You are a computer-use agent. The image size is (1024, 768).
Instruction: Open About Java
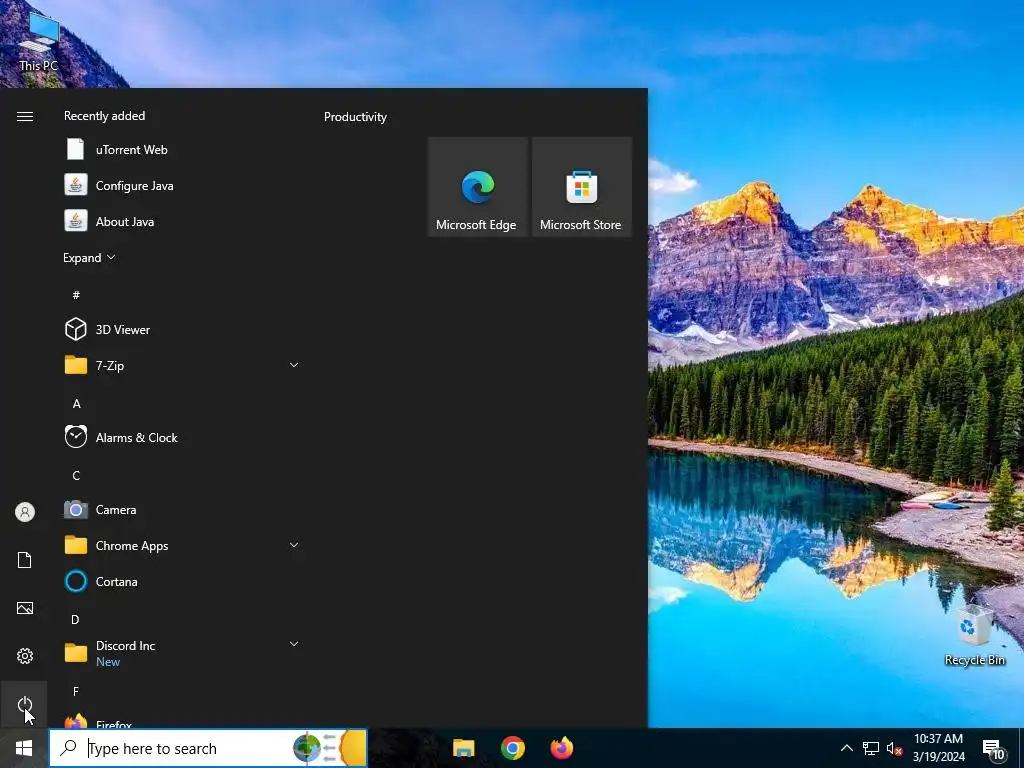pyautogui.click(x=183, y=221)
